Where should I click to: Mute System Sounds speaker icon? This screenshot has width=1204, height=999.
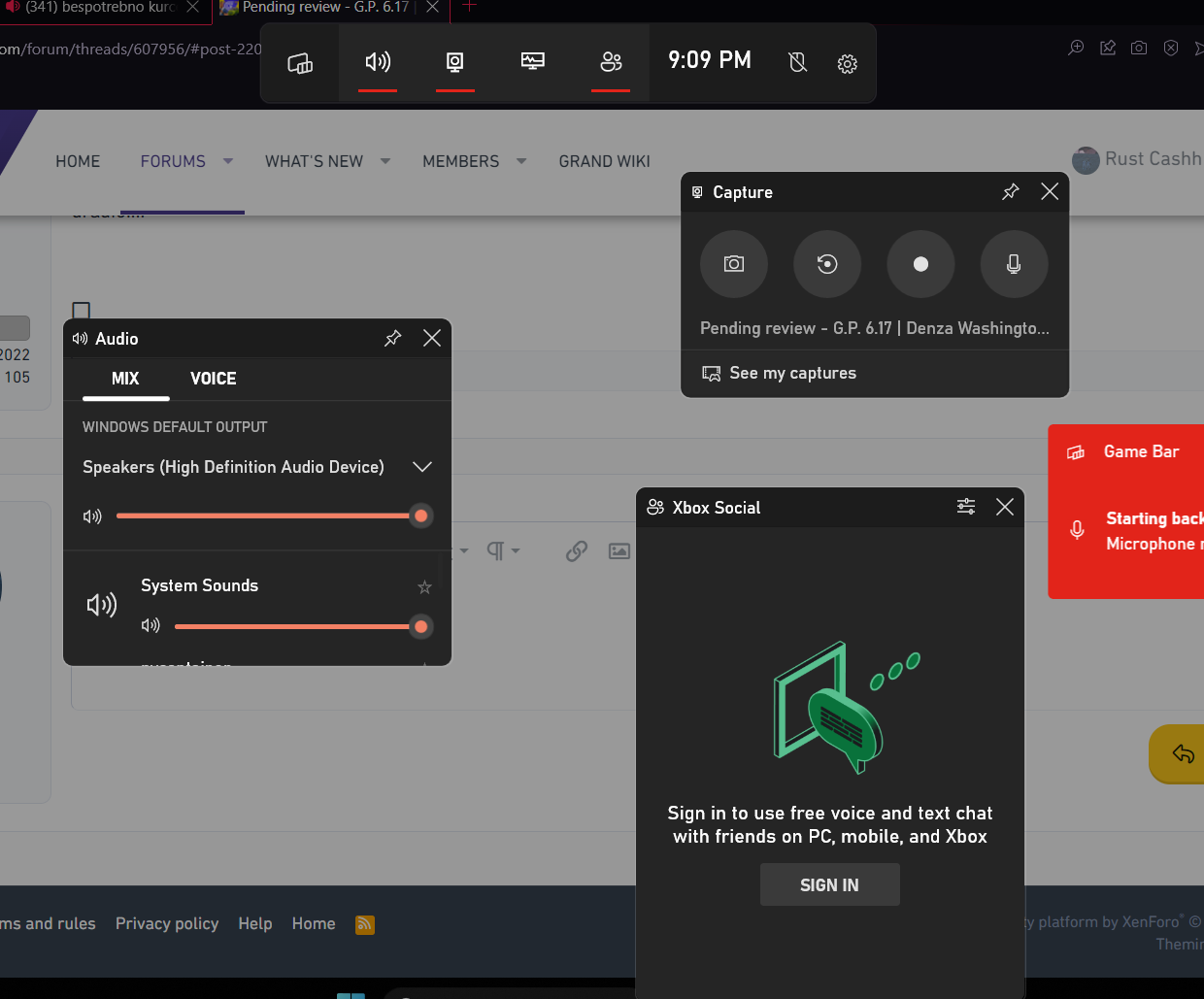[150, 626]
